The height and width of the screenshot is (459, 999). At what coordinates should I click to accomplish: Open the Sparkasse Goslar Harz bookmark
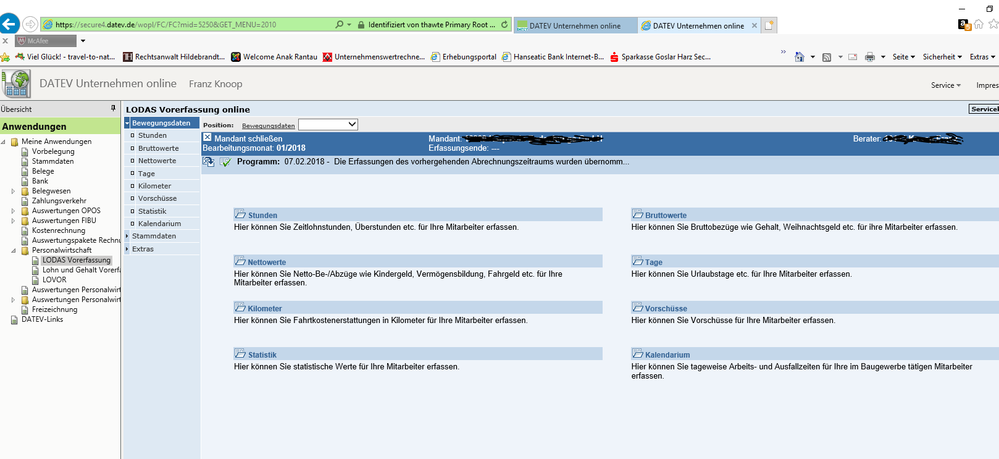point(661,57)
